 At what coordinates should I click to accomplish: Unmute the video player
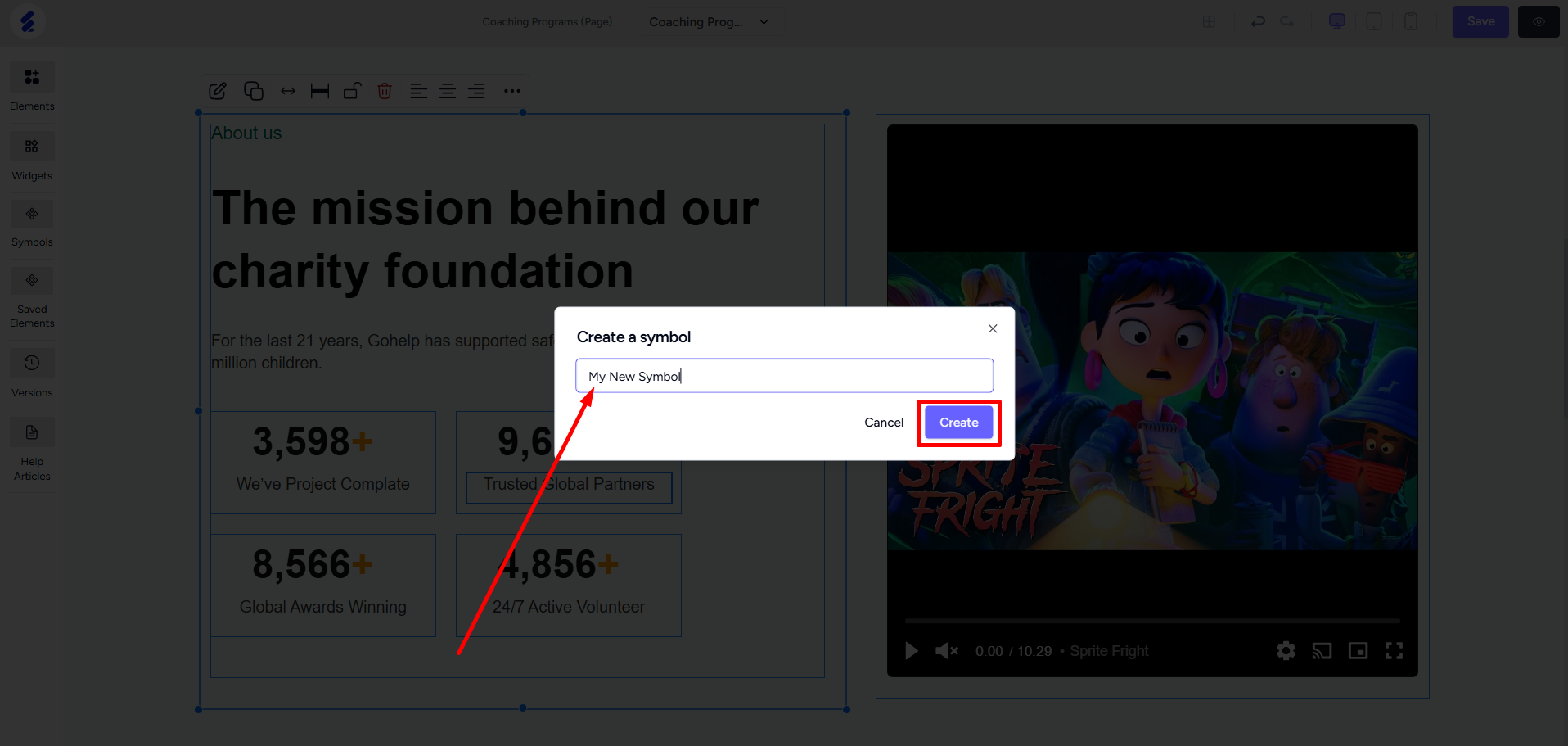[947, 651]
